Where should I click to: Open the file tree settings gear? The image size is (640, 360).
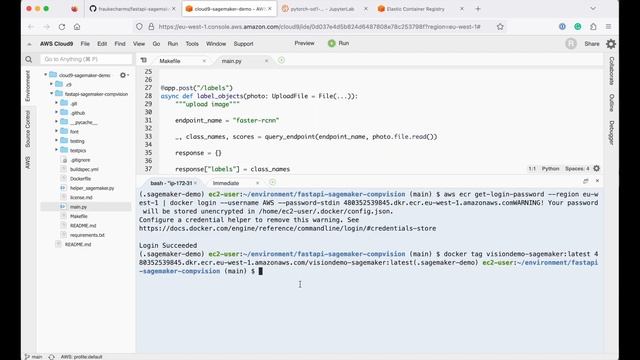point(122,75)
